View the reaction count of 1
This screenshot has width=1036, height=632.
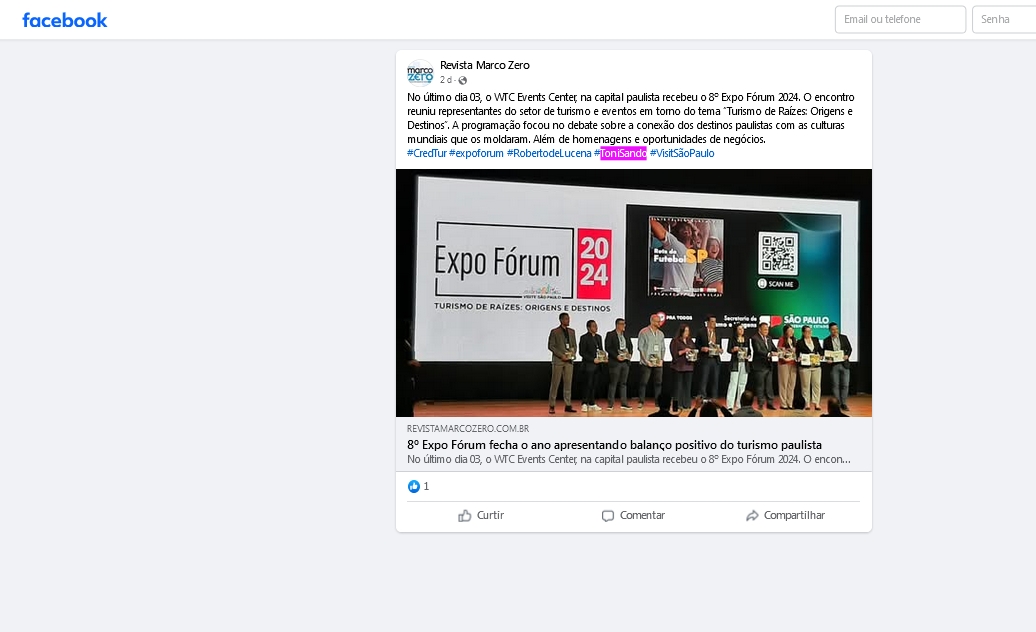(x=426, y=487)
